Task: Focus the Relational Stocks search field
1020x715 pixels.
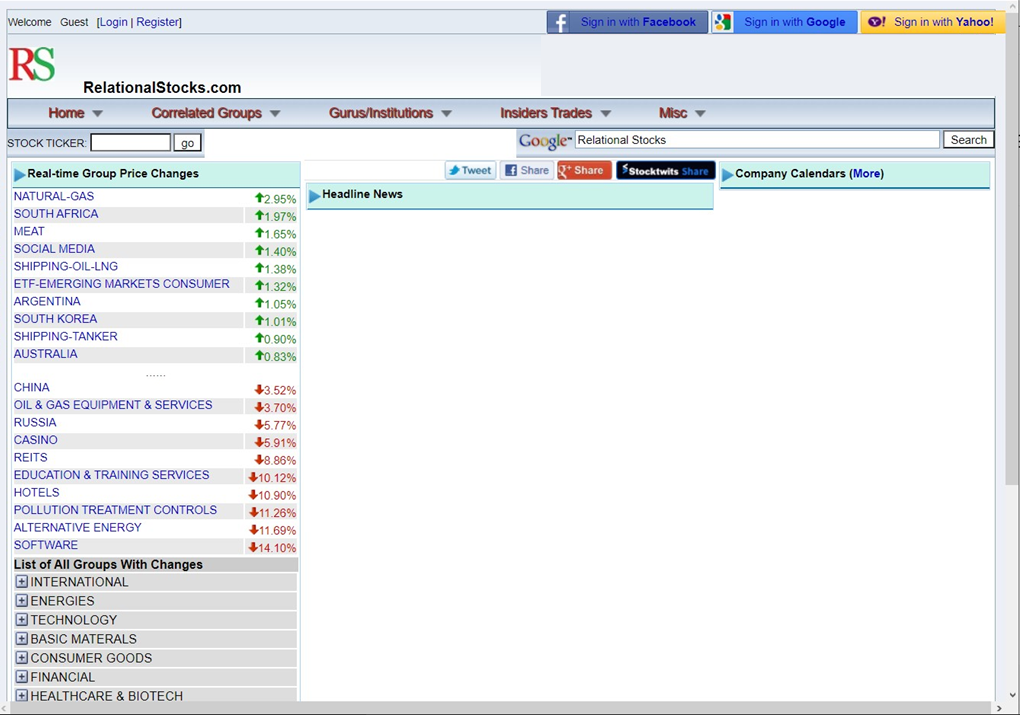Action: click(x=757, y=140)
